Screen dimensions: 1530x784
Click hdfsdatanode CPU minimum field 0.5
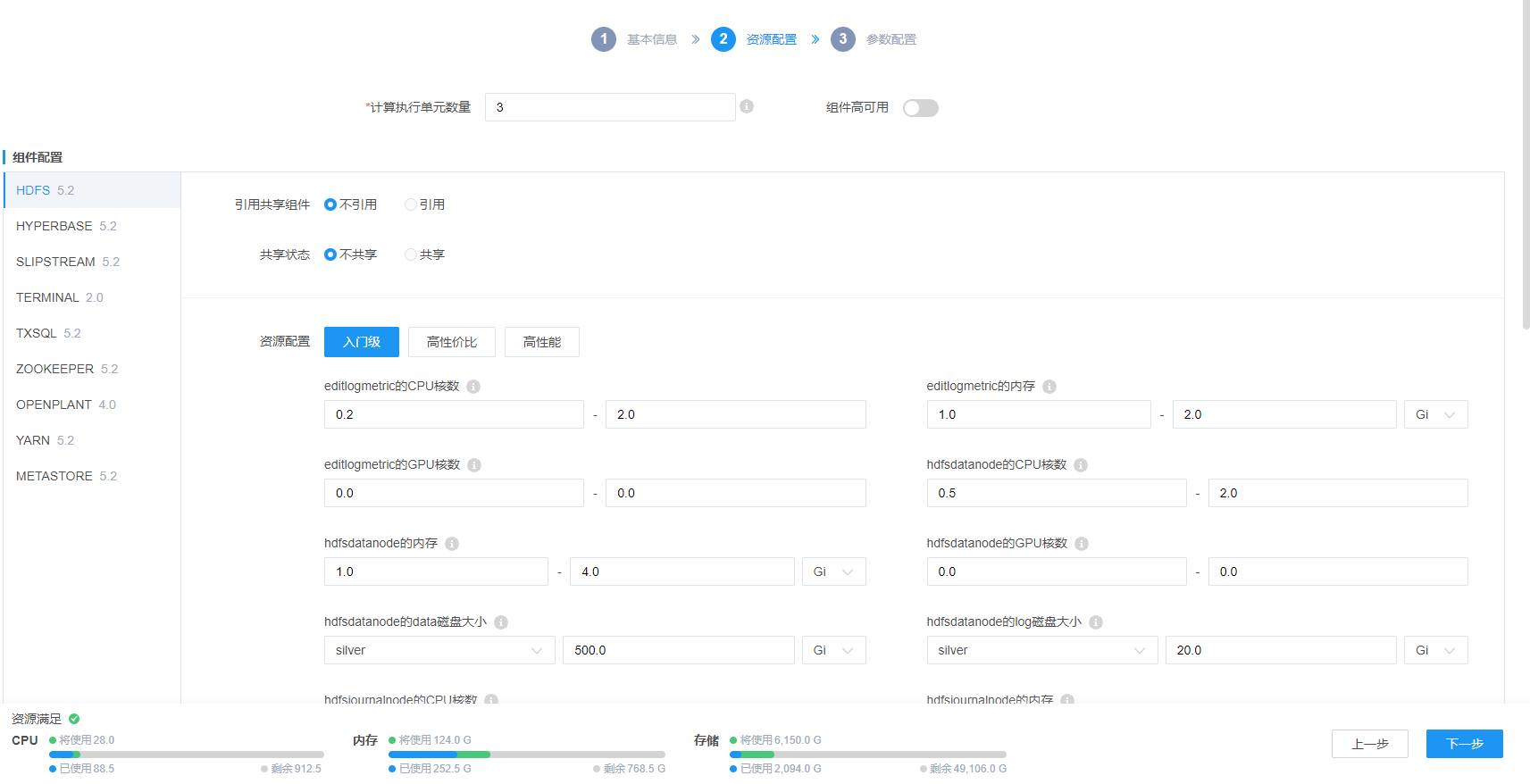point(1057,493)
